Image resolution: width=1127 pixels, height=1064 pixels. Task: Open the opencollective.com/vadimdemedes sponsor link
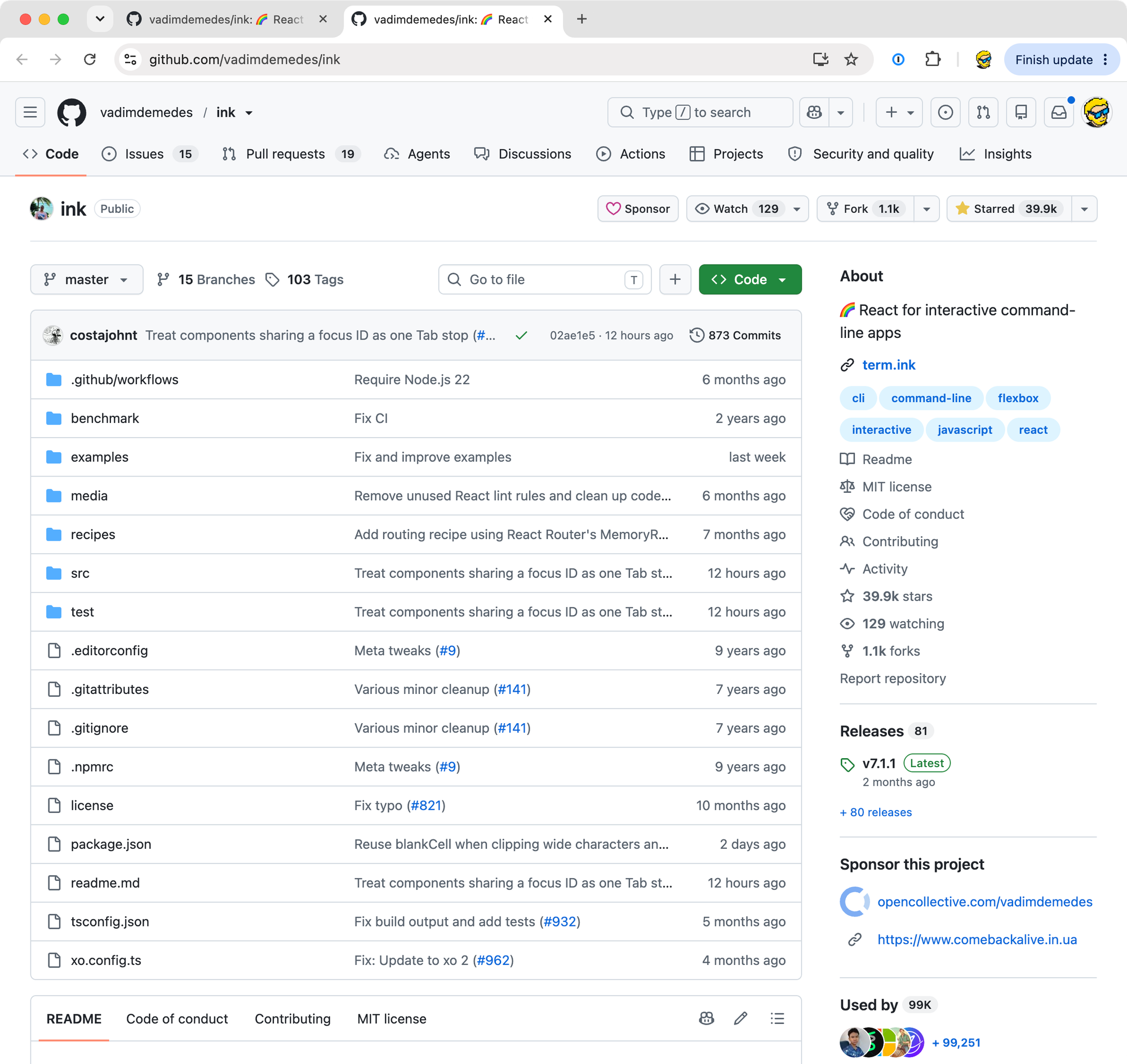984,901
